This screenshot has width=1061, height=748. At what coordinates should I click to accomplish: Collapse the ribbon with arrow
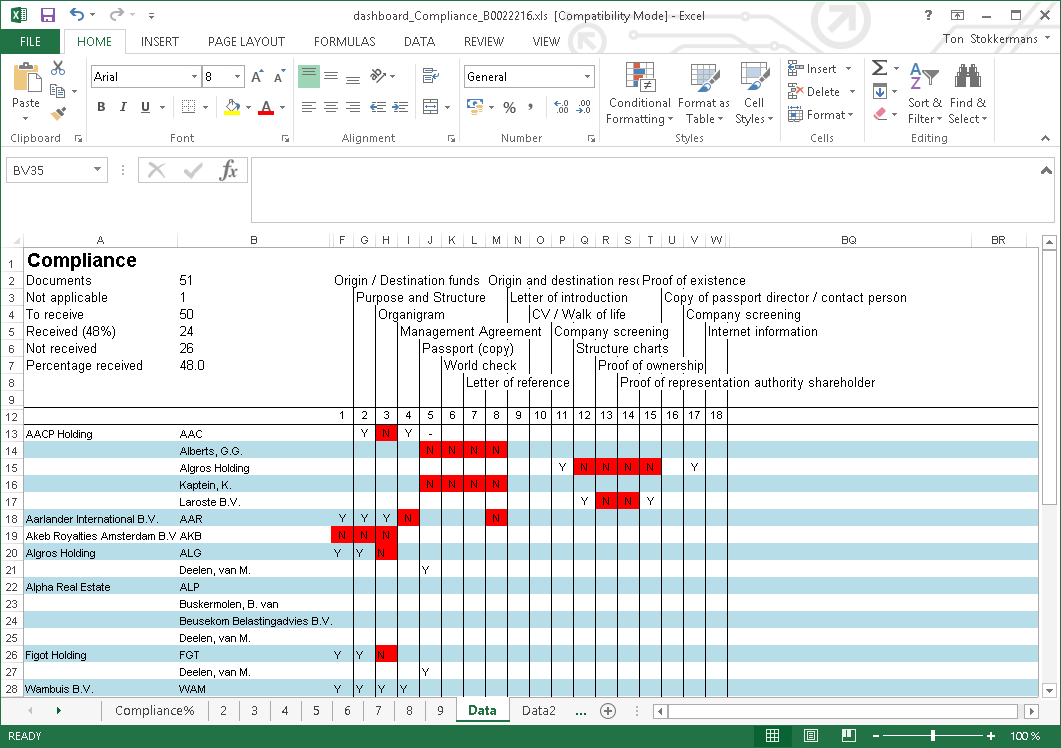(x=1045, y=138)
